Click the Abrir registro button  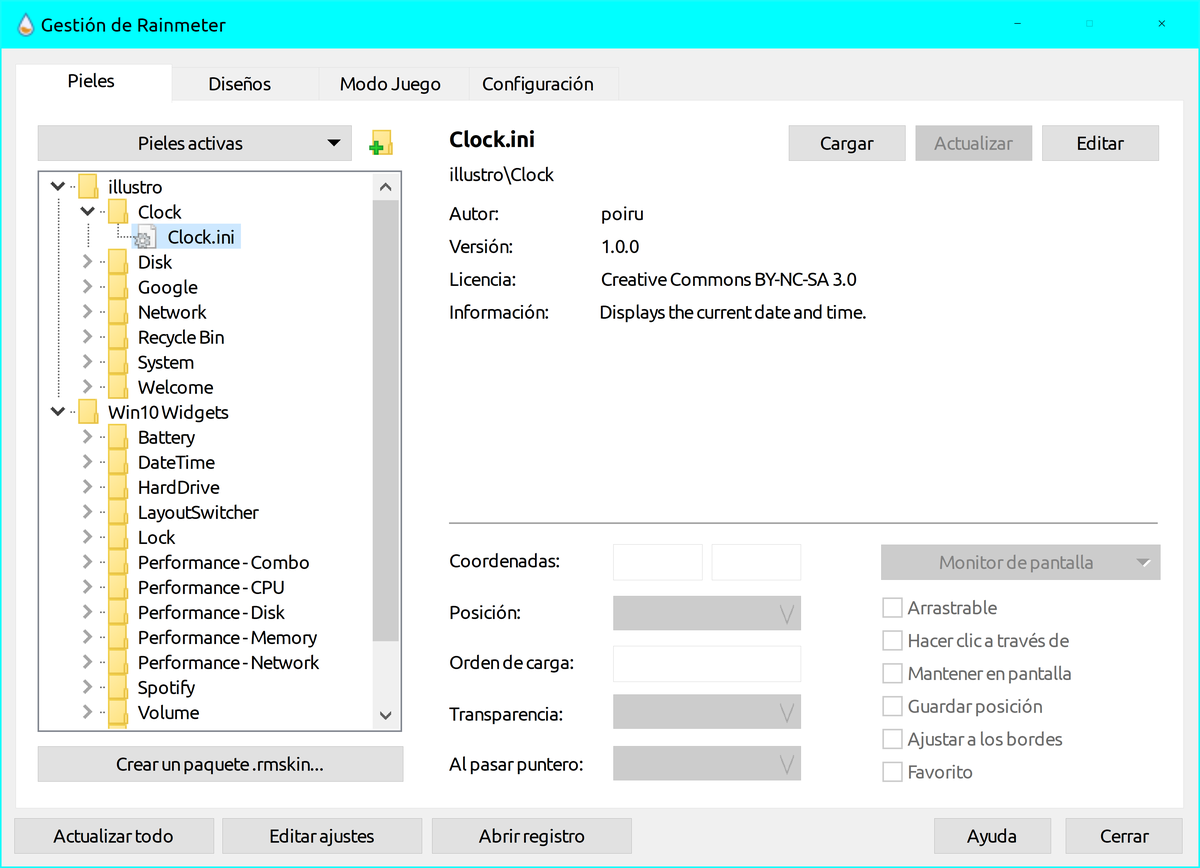pos(532,836)
